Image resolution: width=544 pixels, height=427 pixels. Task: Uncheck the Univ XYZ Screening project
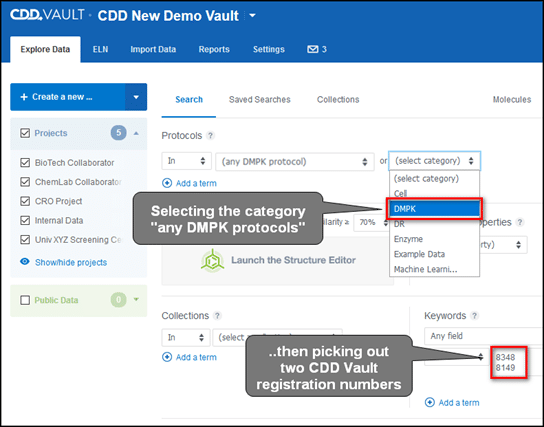(x=25, y=240)
